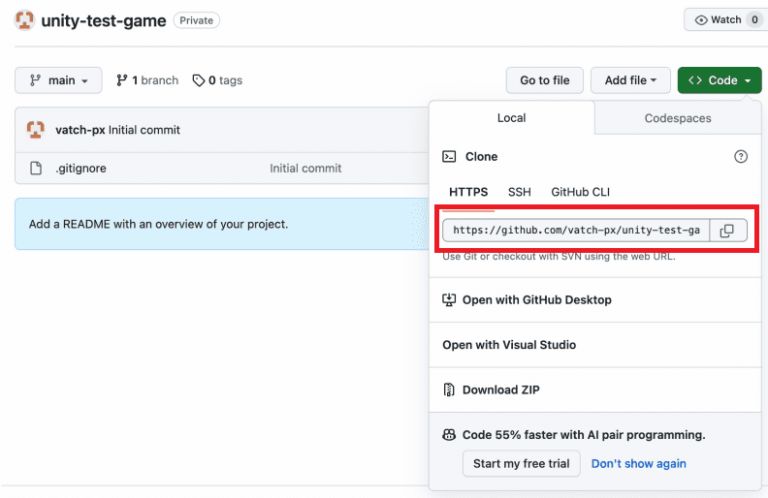The height and width of the screenshot is (498, 768).
Task: Copy the clone URL to clipboard
Action: click(x=727, y=231)
